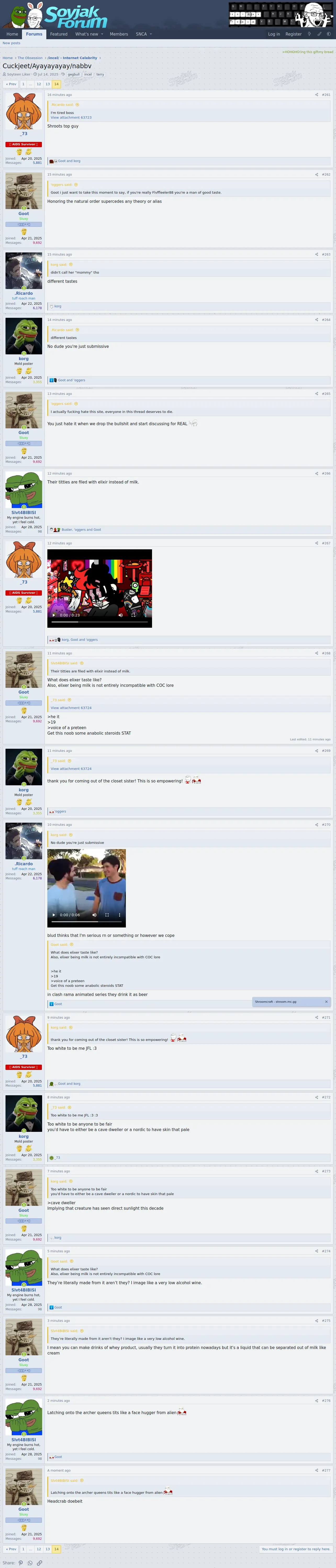Open the /incel/ - Internet Celebrity breadcrumb

(72, 58)
